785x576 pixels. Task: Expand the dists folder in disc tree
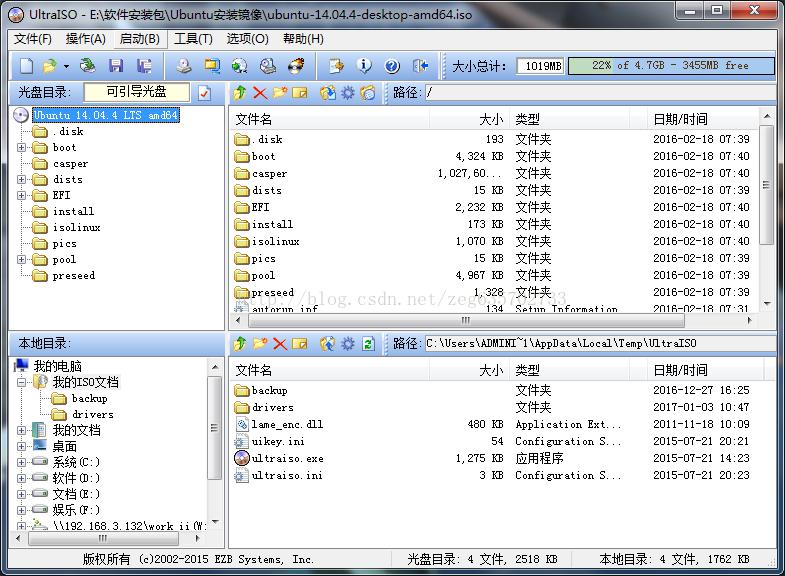[21, 180]
